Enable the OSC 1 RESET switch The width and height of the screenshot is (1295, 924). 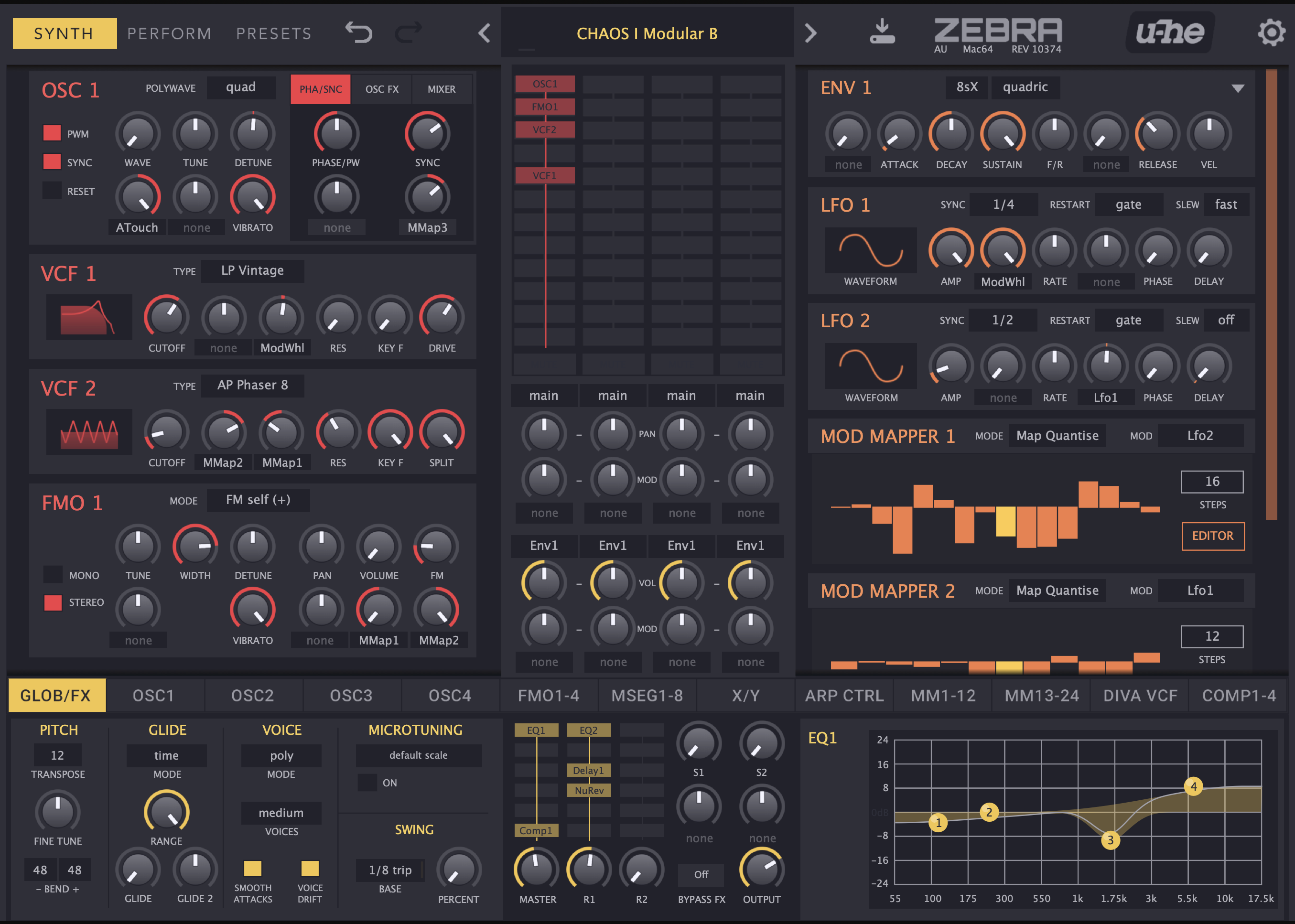(x=52, y=190)
